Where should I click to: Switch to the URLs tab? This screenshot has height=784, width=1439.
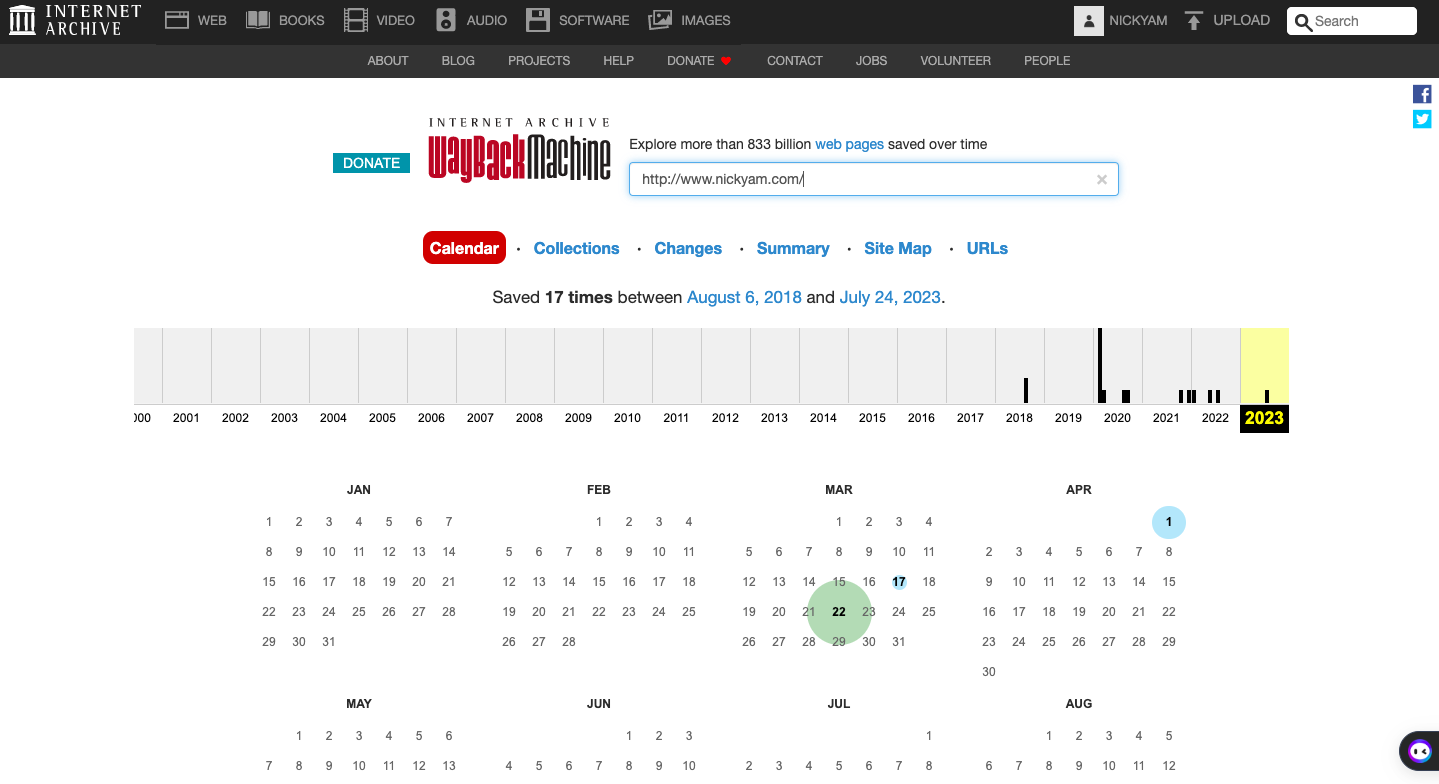click(987, 248)
